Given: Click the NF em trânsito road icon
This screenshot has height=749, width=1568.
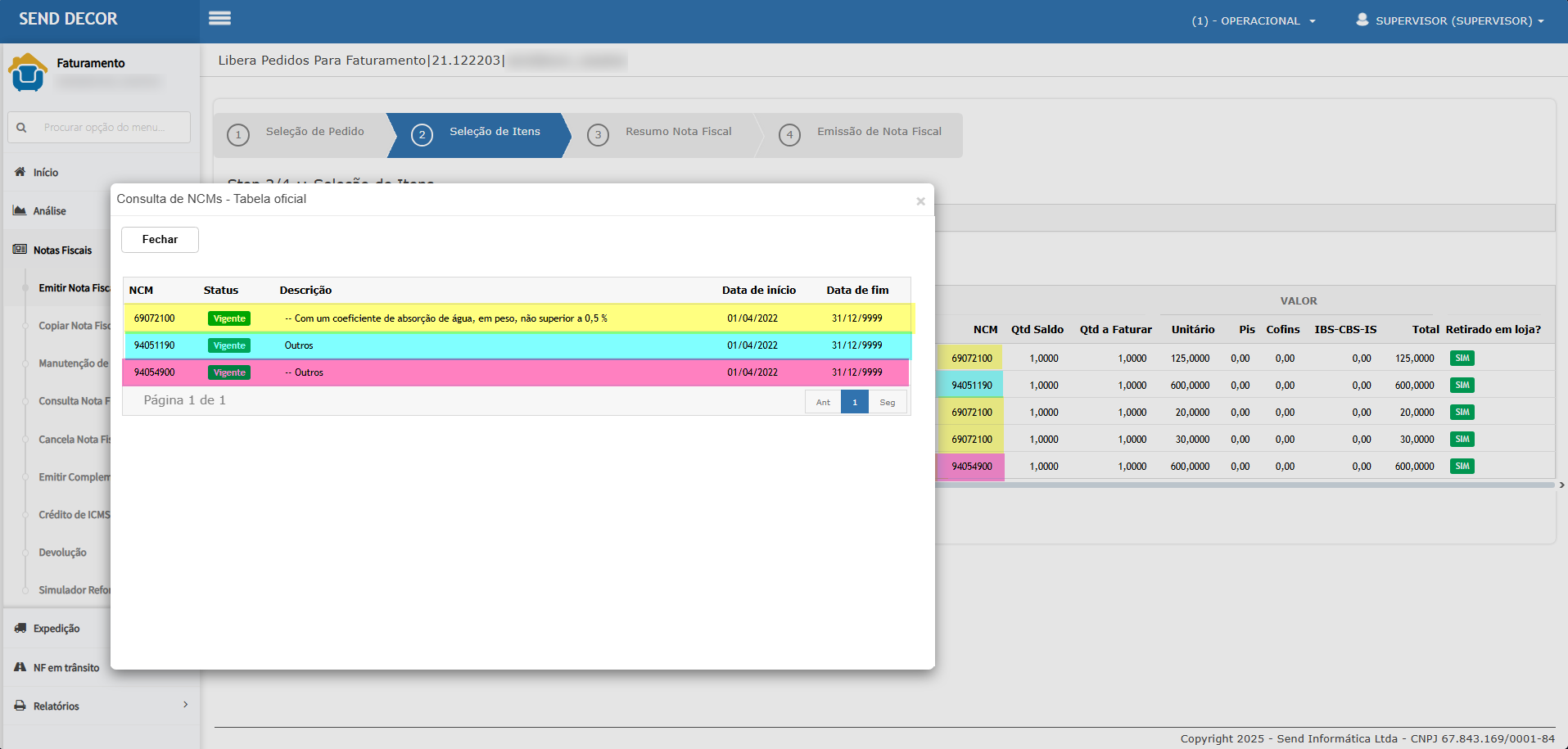Looking at the screenshot, I should tap(20, 667).
